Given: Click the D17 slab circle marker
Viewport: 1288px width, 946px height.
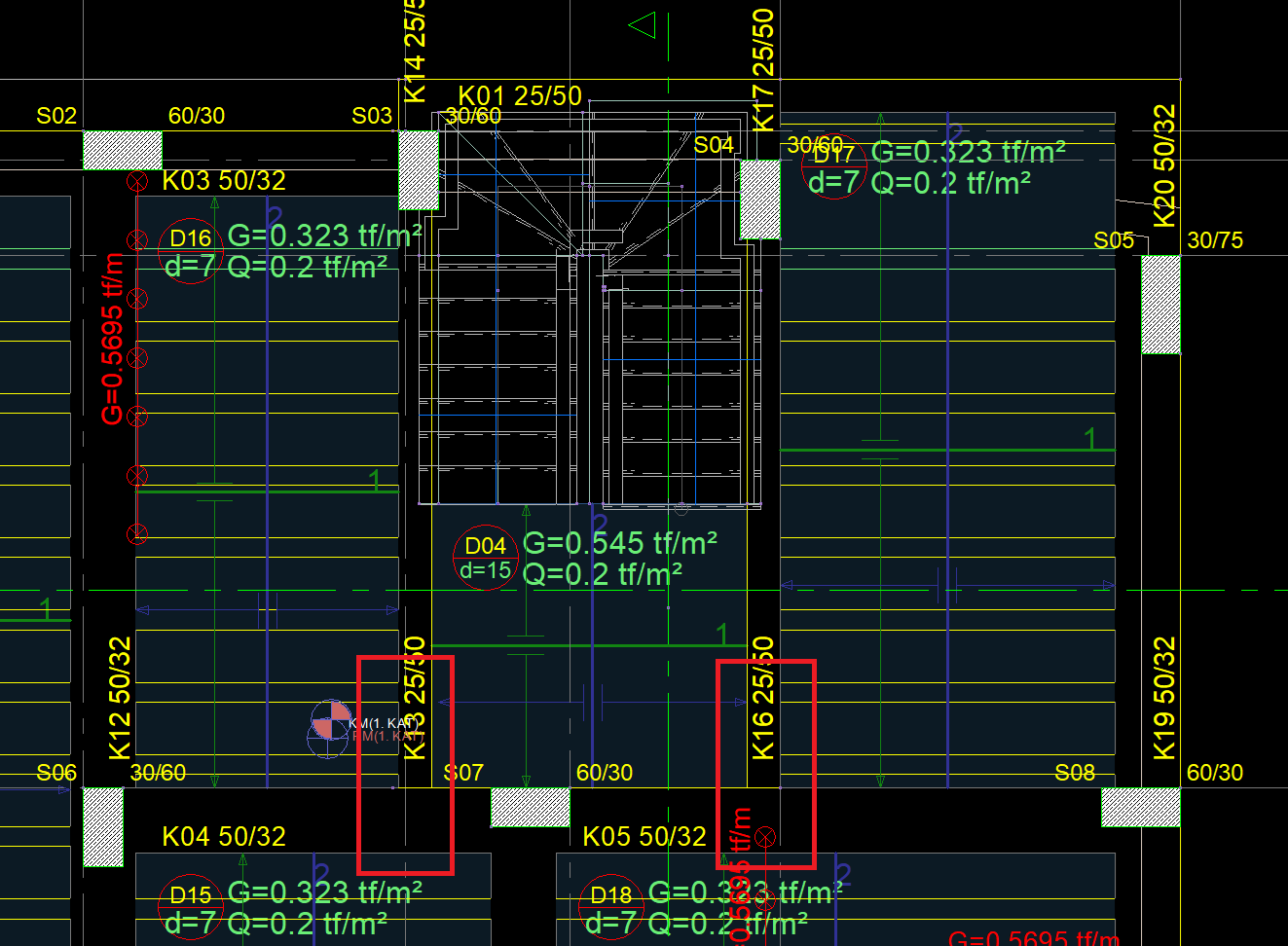Looking at the screenshot, I should [833, 166].
